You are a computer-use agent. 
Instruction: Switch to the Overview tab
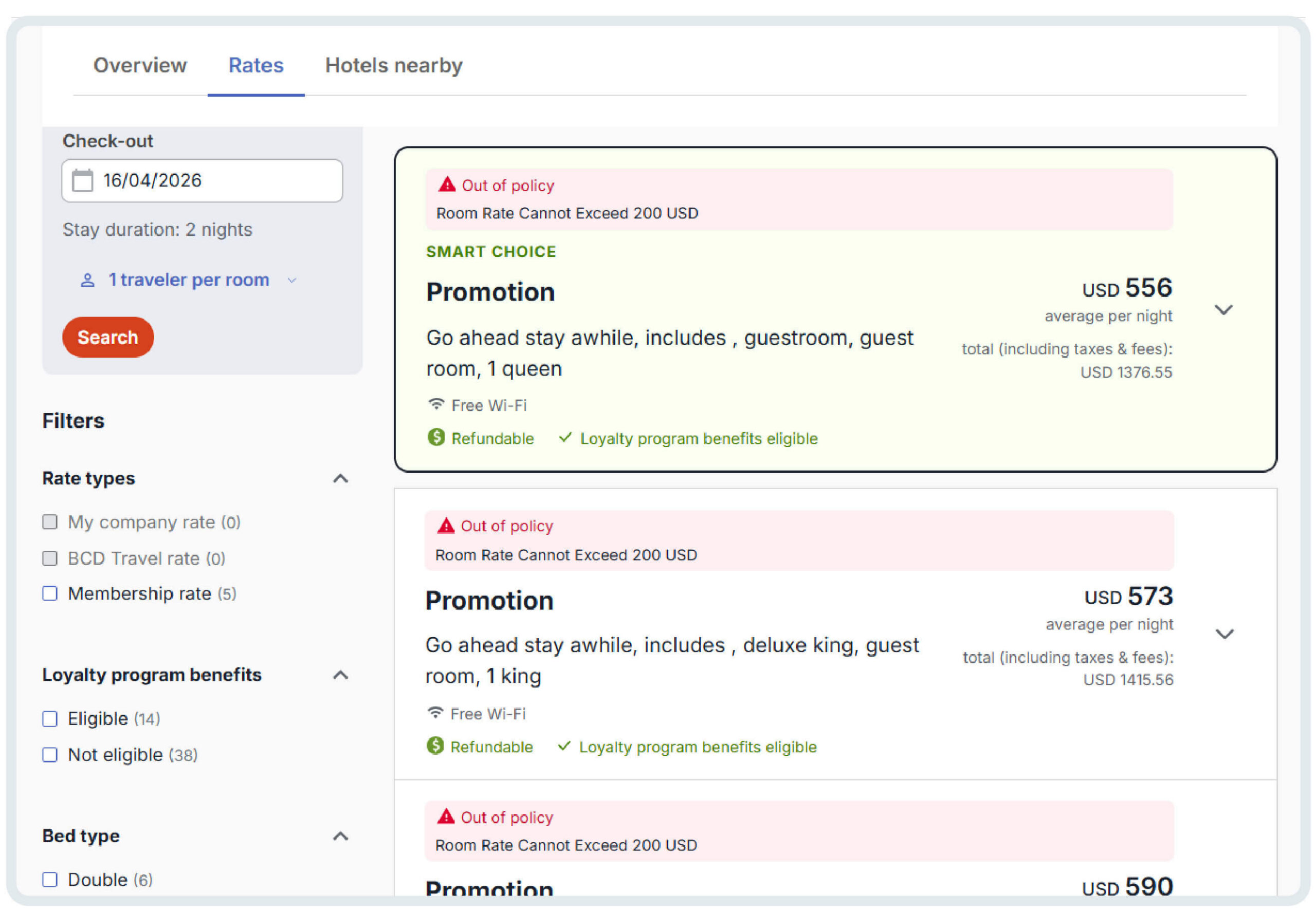pos(140,65)
